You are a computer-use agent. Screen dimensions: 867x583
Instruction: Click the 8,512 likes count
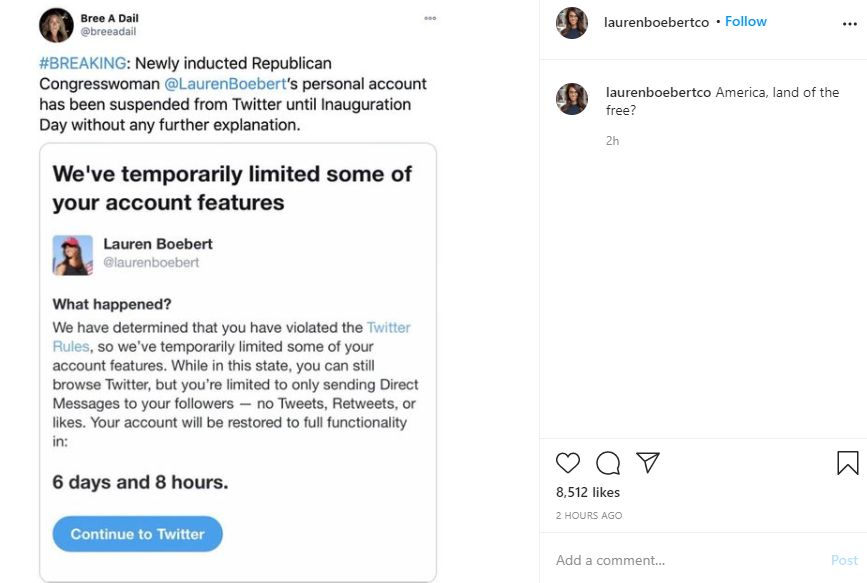[588, 492]
